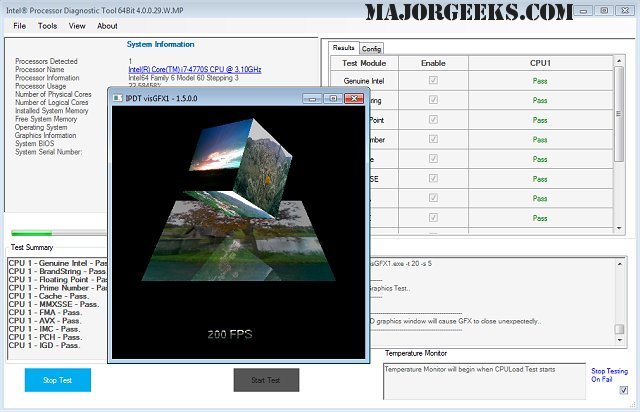This screenshot has width=640, height=412.
Task: Open the File menu
Action: tap(19, 26)
